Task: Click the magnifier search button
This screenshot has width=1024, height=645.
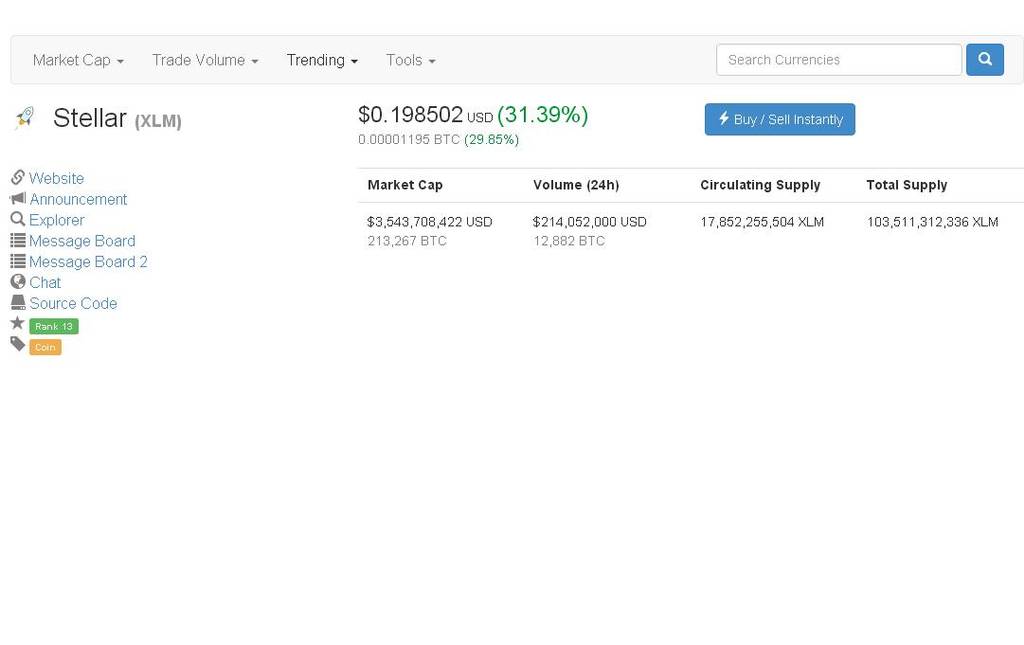Action: tap(985, 59)
